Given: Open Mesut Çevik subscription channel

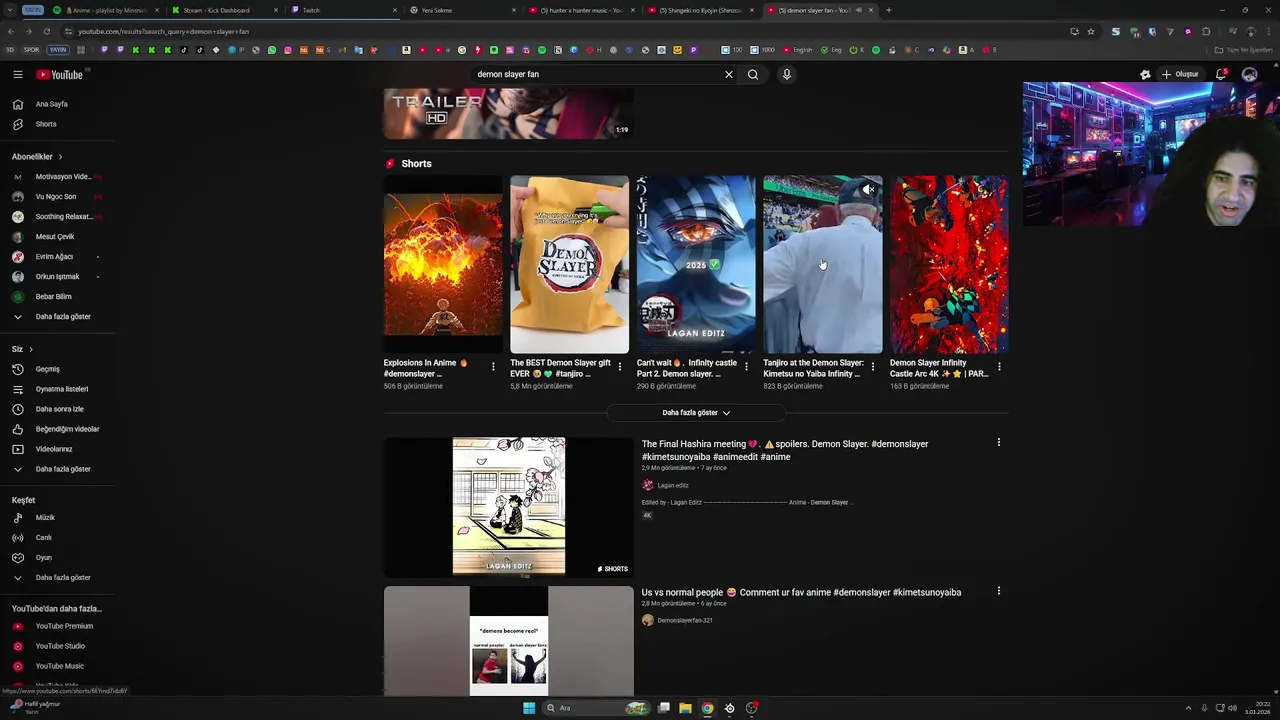Looking at the screenshot, I should point(55,237).
